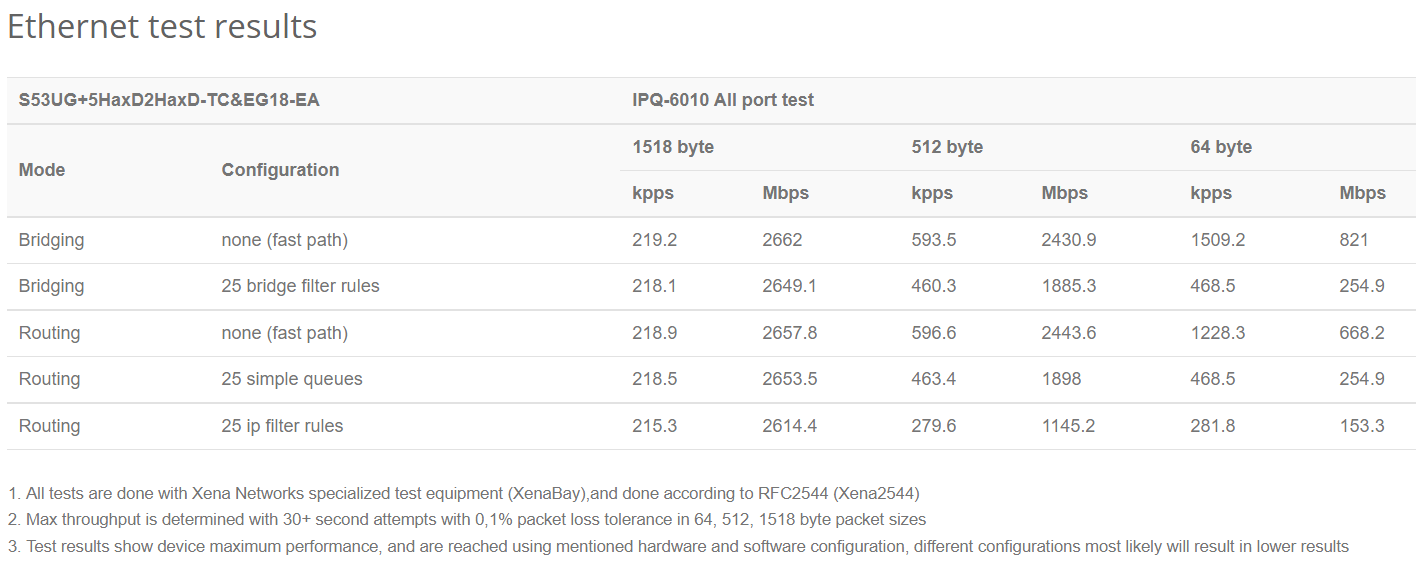The height and width of the screenshot is (581, 1416).
Task: Select the 25 simple queues configuration cell
Action: coord(292,379)
